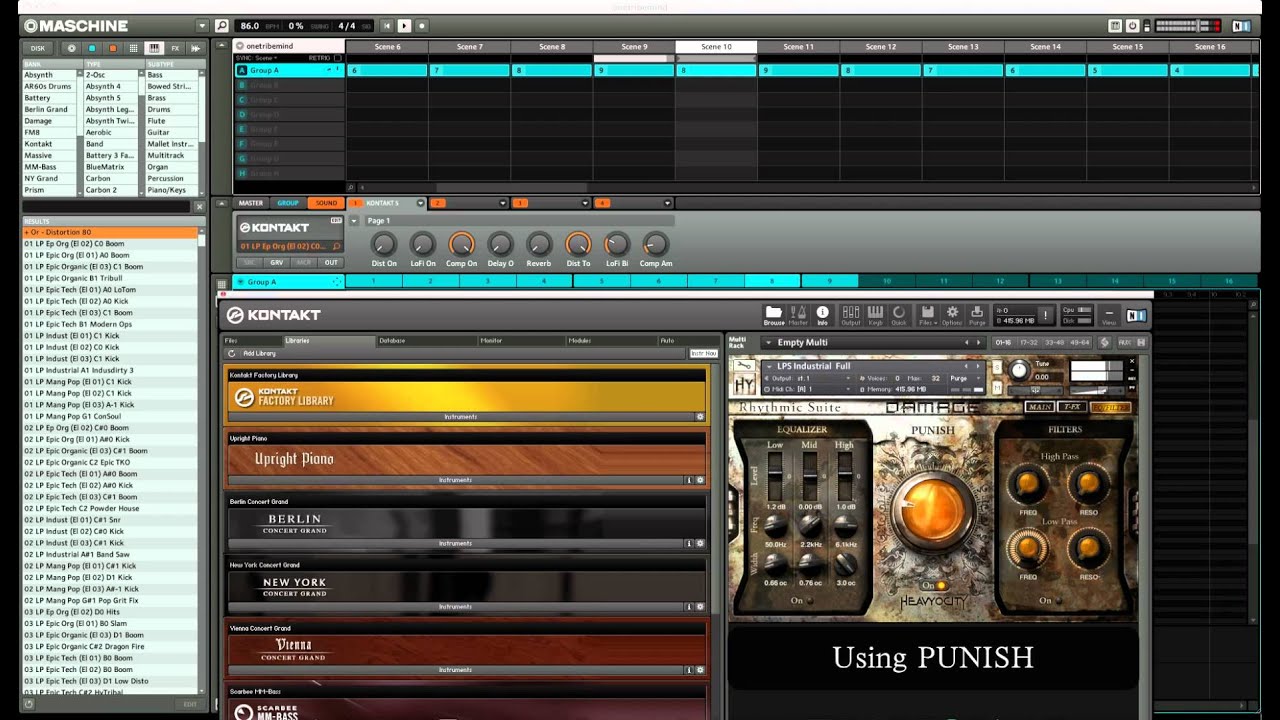Open module slot 3 dropdown arrow
The height and width of the screenshot is (720, 1280).
coord(585,203)
